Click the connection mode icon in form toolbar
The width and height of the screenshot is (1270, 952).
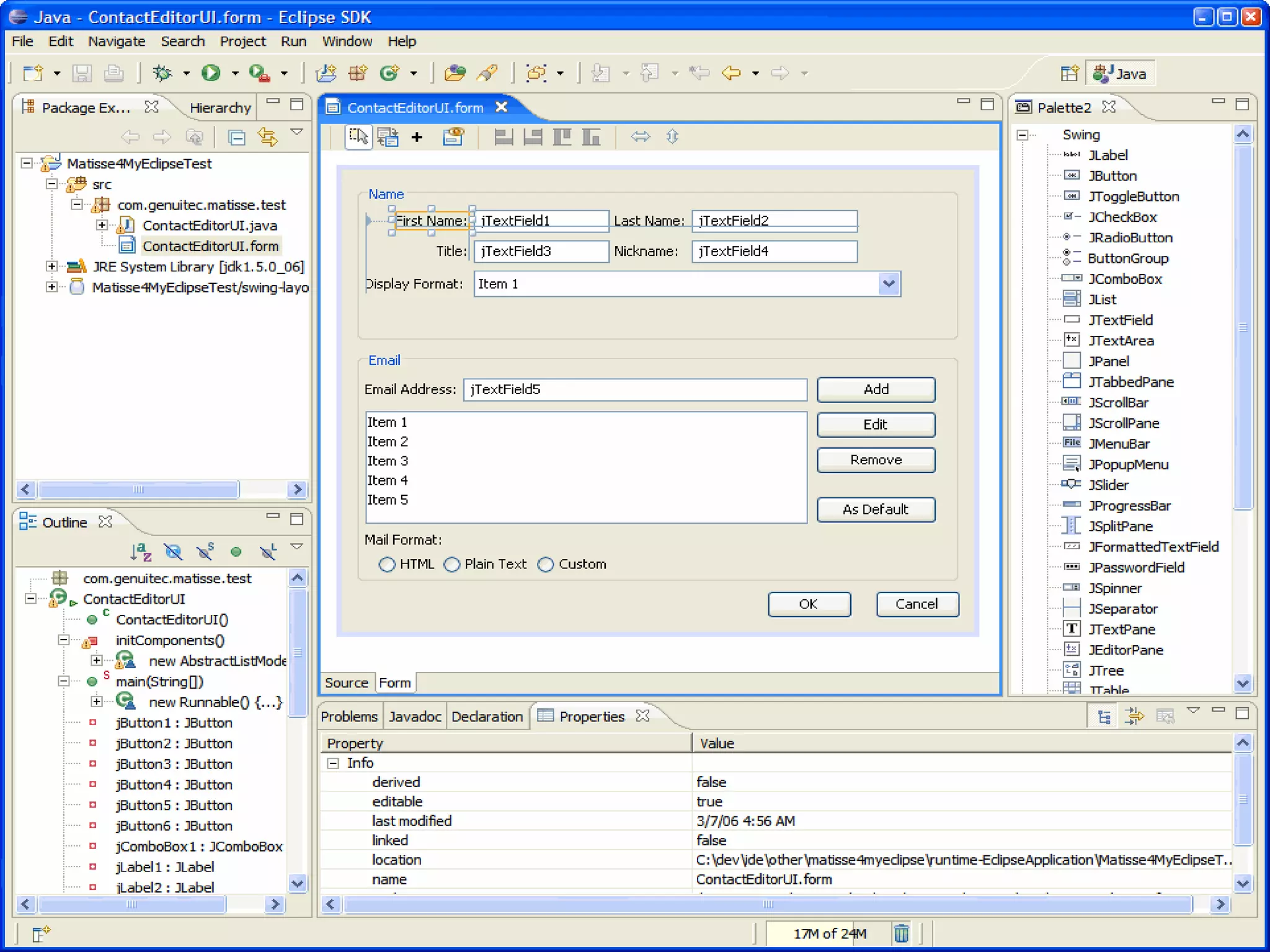(x=388, y=136)
